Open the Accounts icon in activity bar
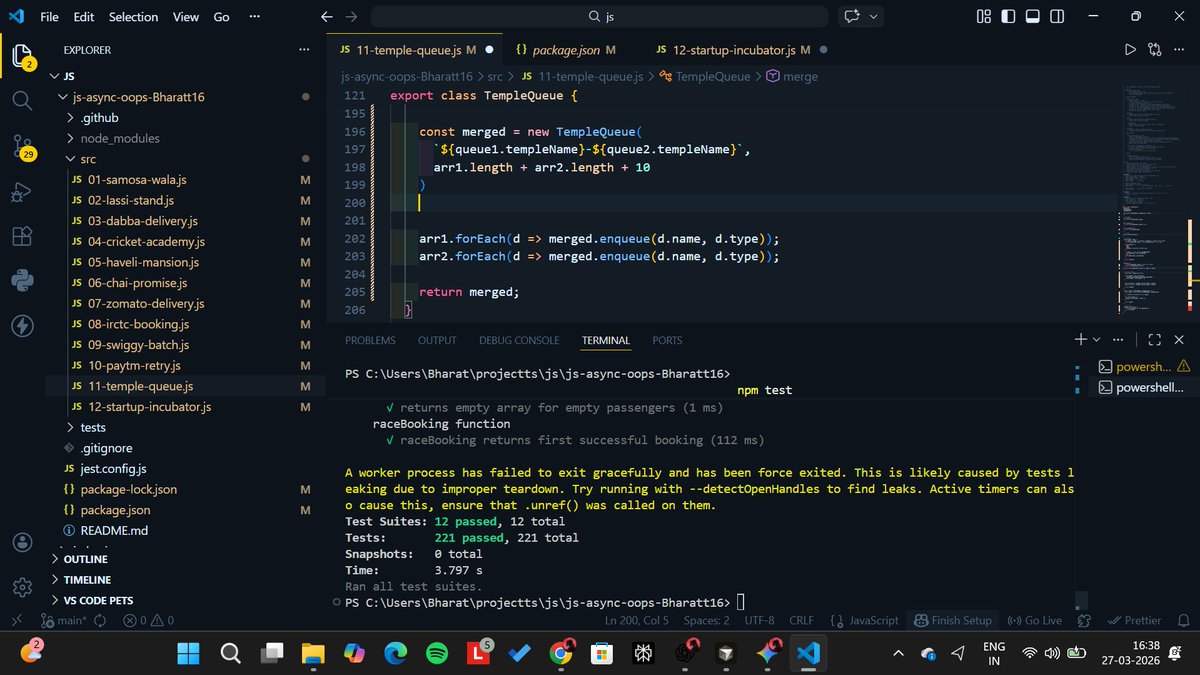1200x675 pixels. pos(22,542)
